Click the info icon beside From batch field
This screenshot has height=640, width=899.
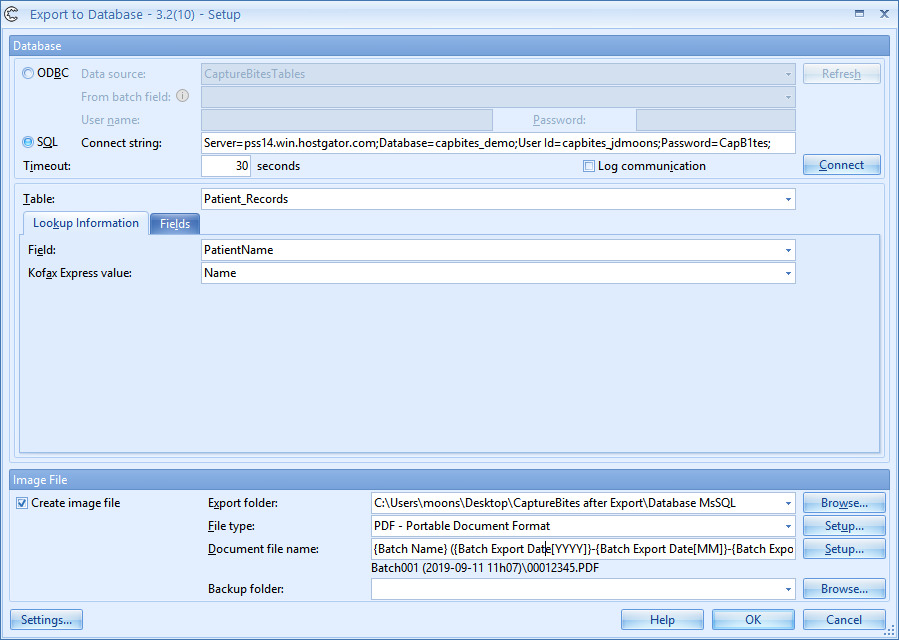pos(182,97)
